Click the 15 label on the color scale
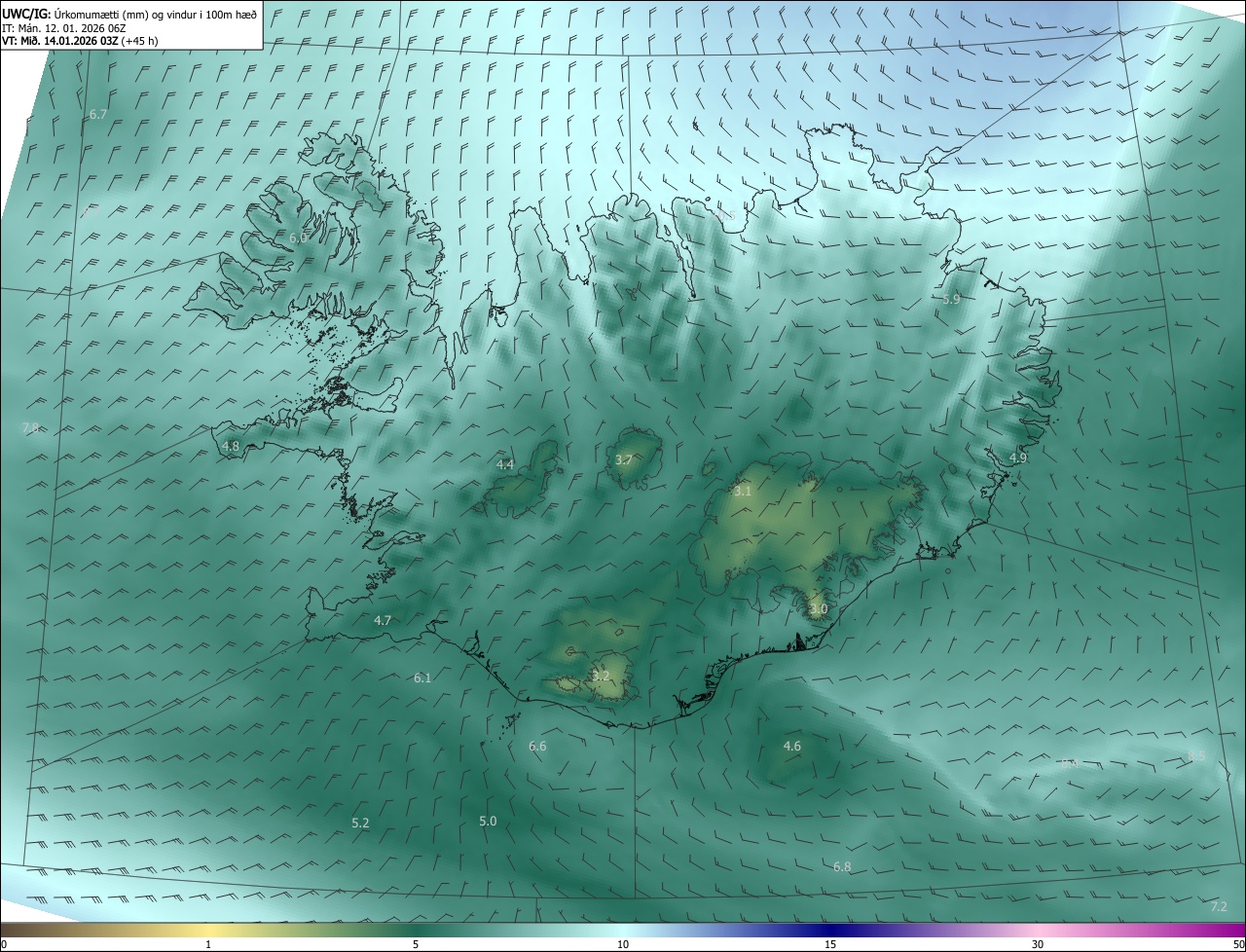 pyautogui.click(x=830, y=944)
